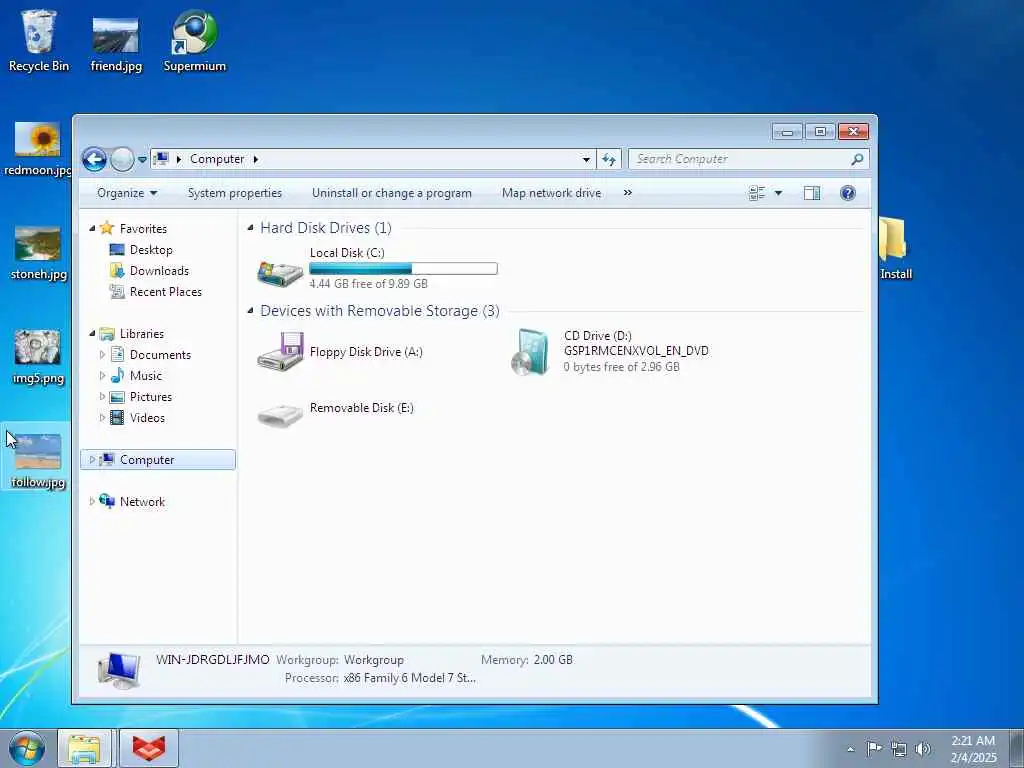The height and width of the screenshot is (768, 1024).
Task: Collapse the Libraries tree group
Action: click(92, 334)
